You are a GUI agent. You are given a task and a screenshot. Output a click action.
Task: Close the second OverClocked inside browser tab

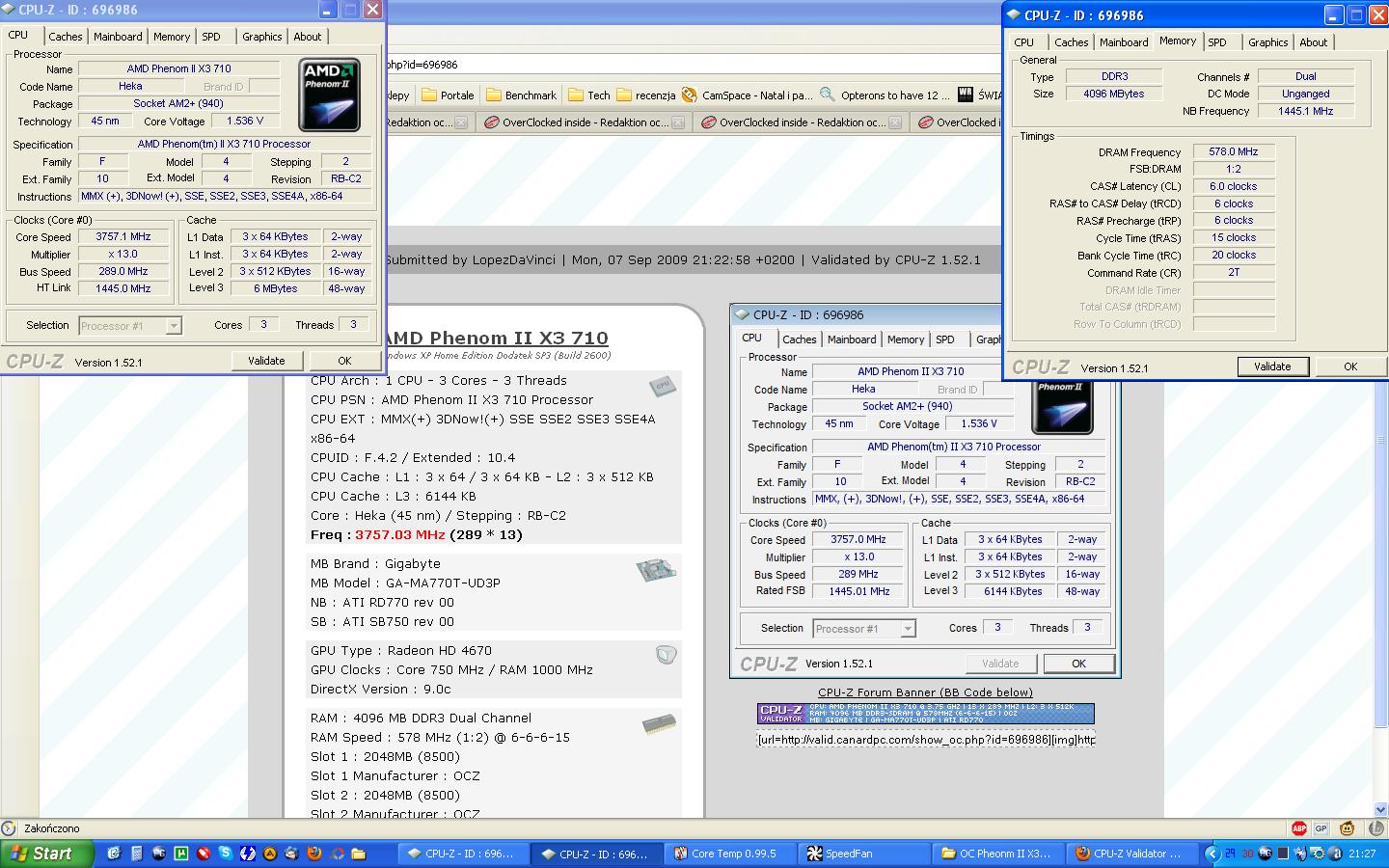coord(678,122)
